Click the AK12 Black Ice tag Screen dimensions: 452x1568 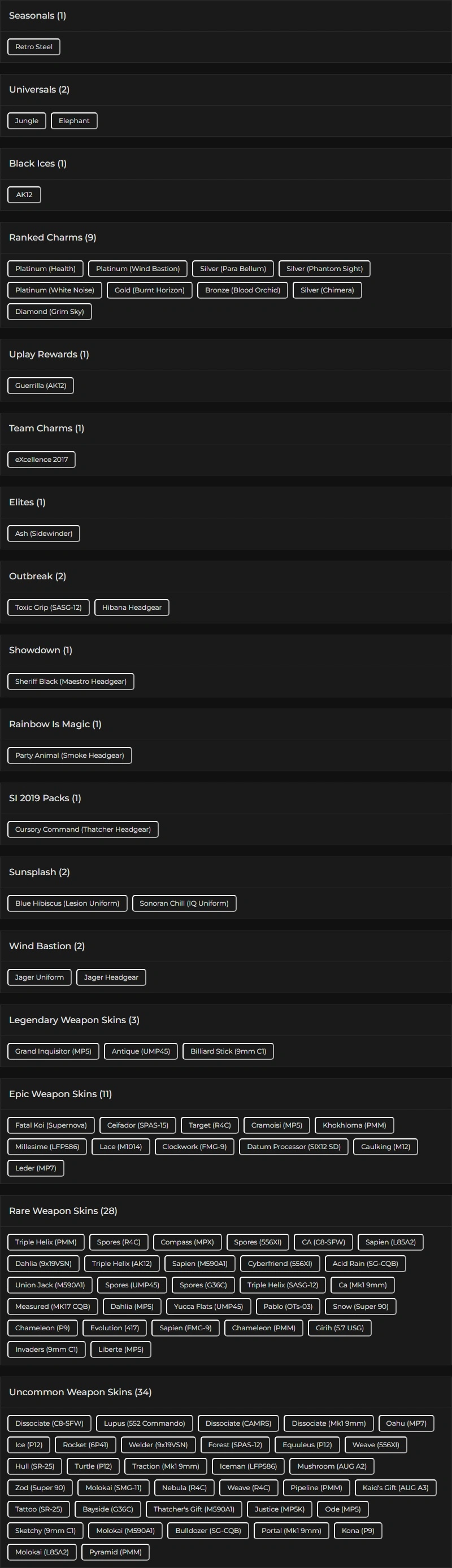click(24, 195)
